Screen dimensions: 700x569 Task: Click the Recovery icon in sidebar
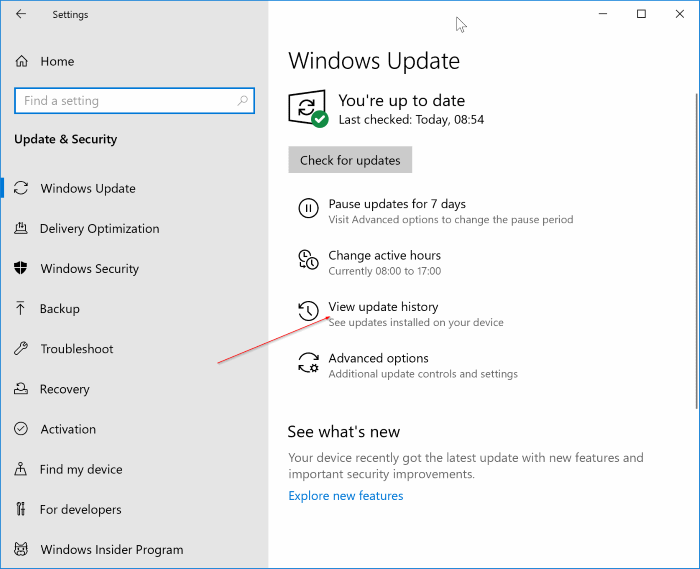(x=21, y=389)
